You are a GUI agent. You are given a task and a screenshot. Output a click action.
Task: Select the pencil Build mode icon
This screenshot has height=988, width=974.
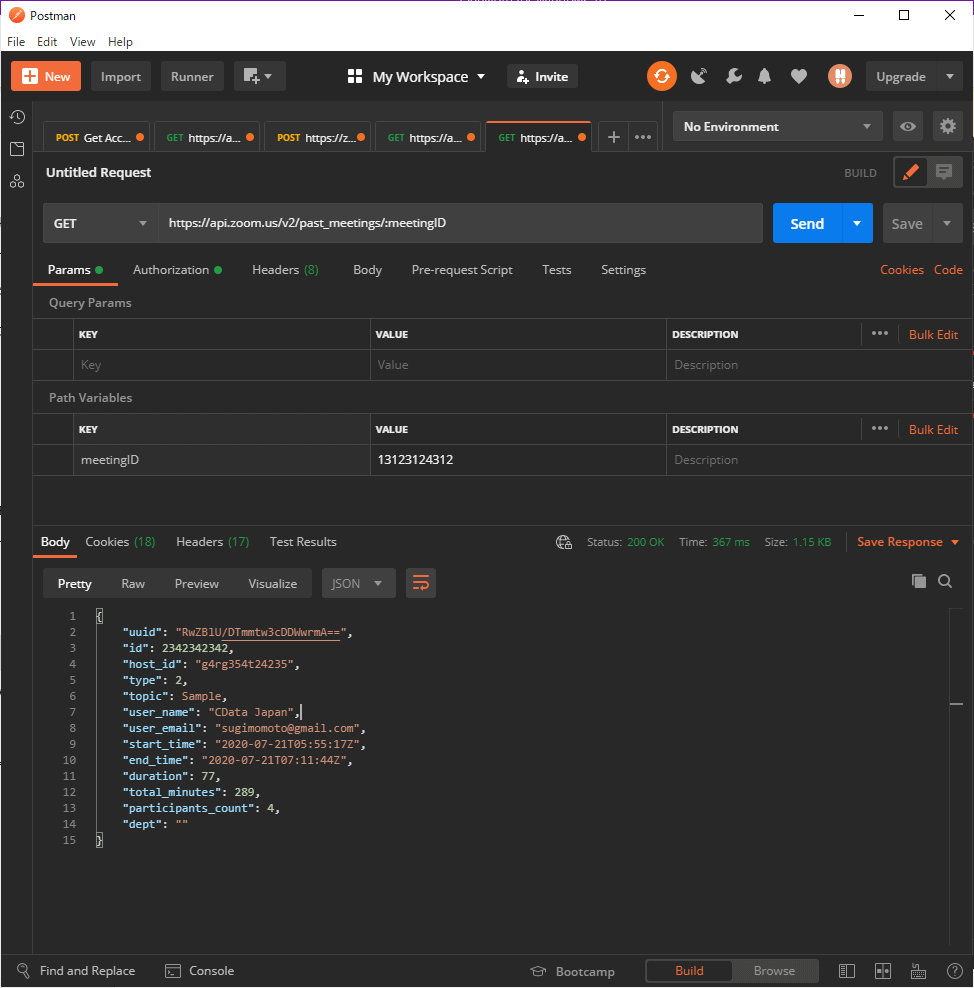pyautogui.click(x=910, y=172)
